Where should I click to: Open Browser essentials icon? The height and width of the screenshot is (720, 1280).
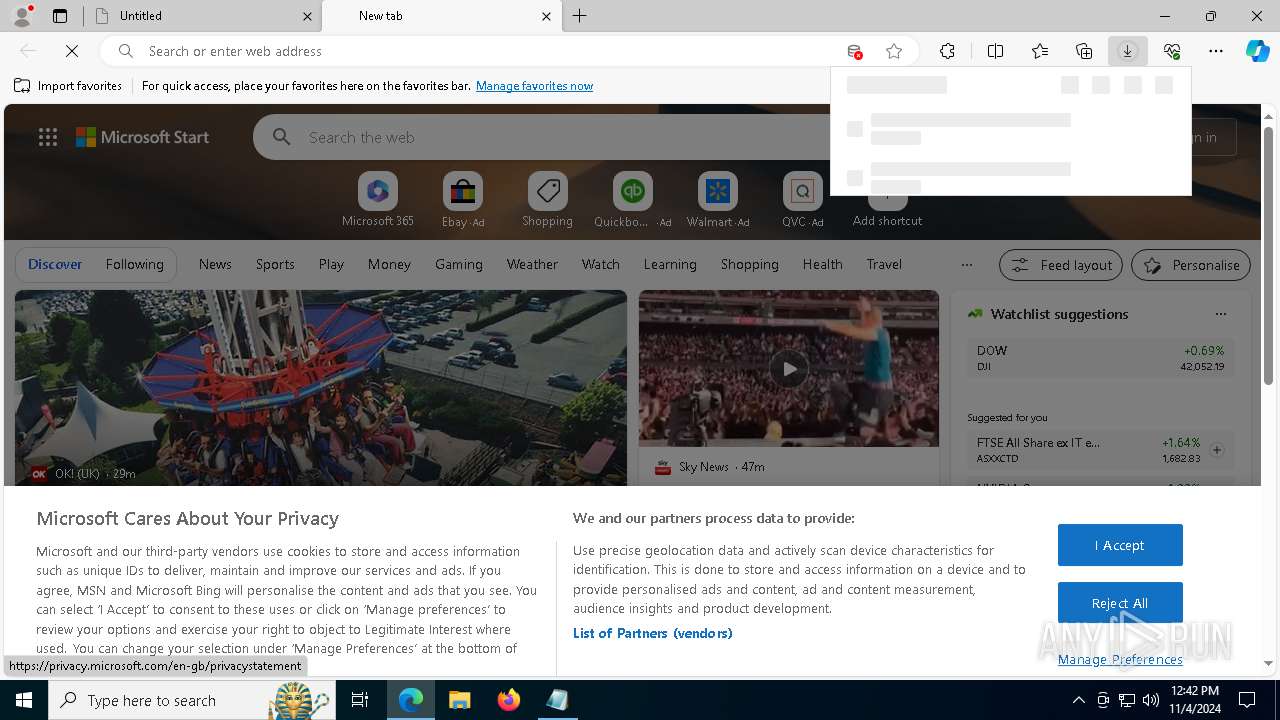[x=1172, y=51]
